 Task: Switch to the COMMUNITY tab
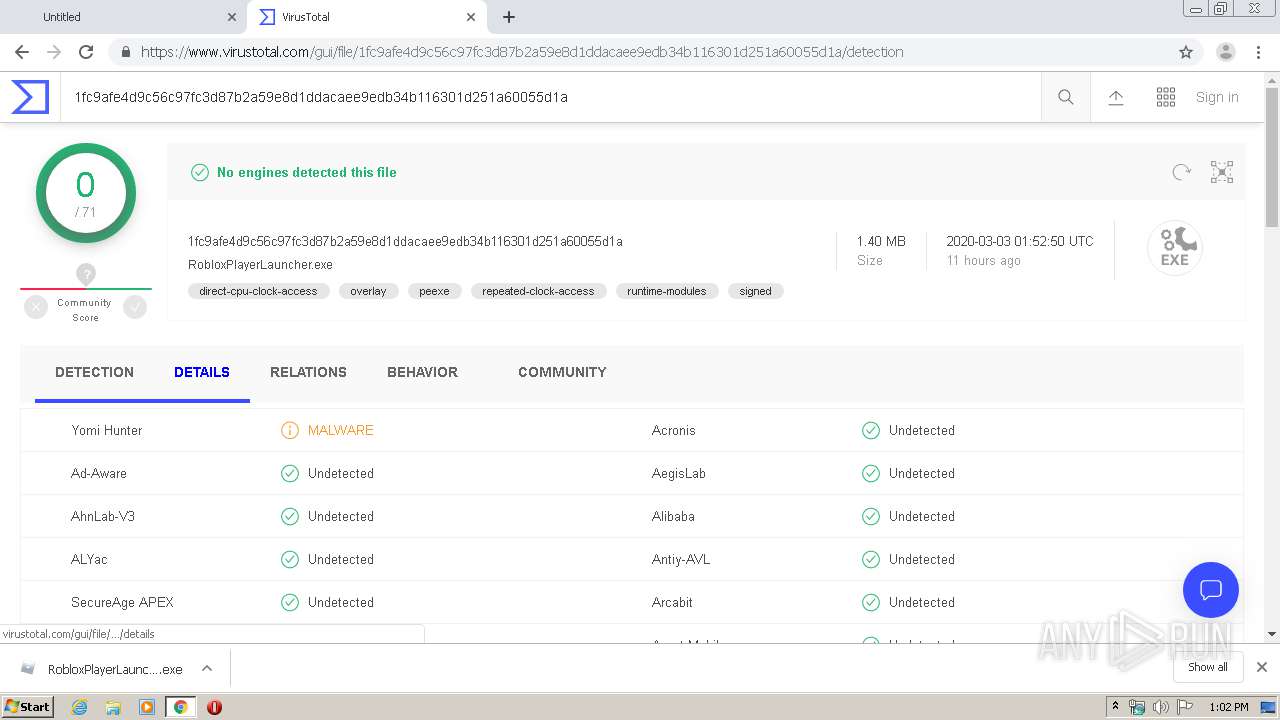pos(562,372)
